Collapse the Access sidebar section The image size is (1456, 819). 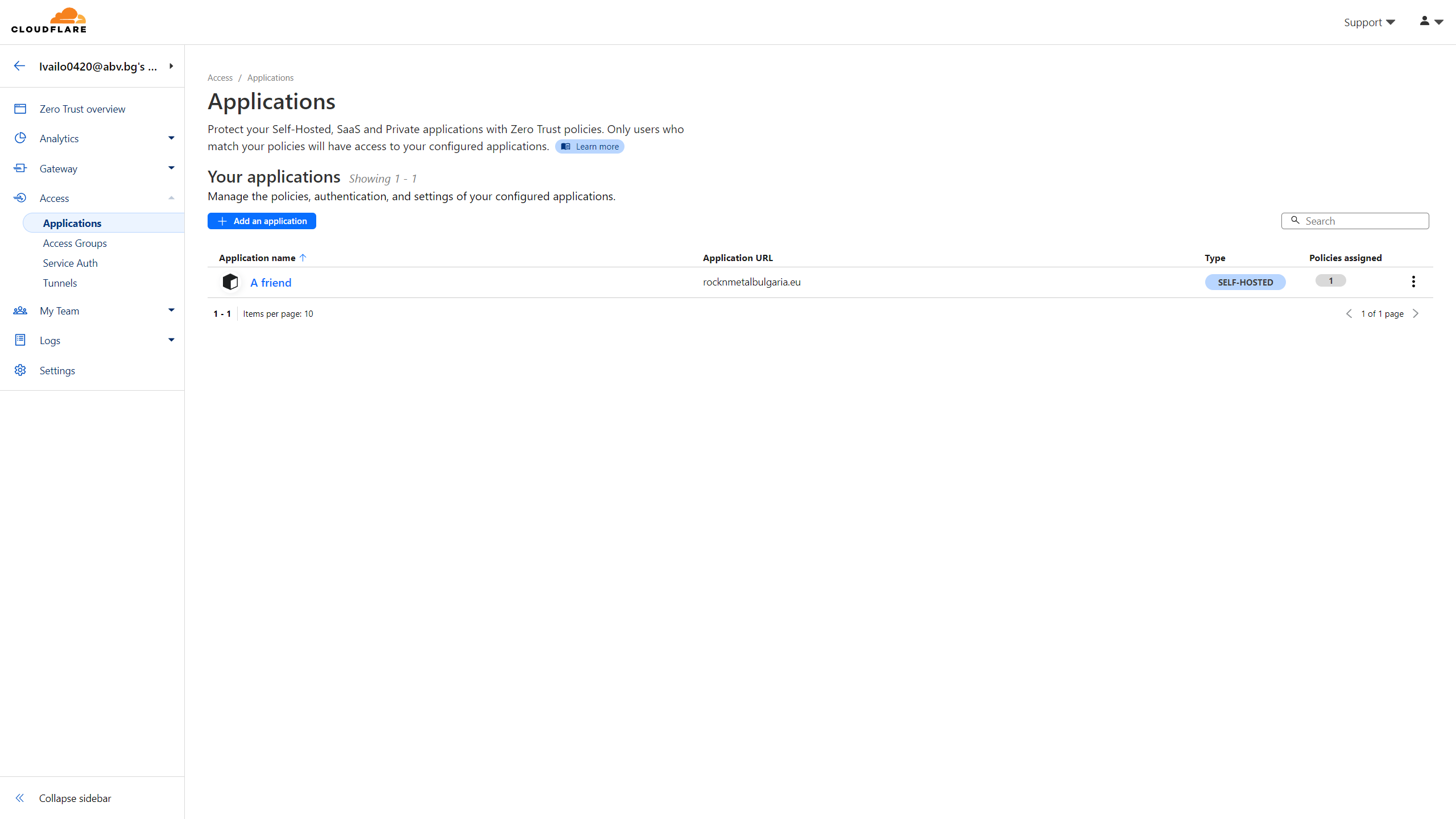(x=171, y=198)
